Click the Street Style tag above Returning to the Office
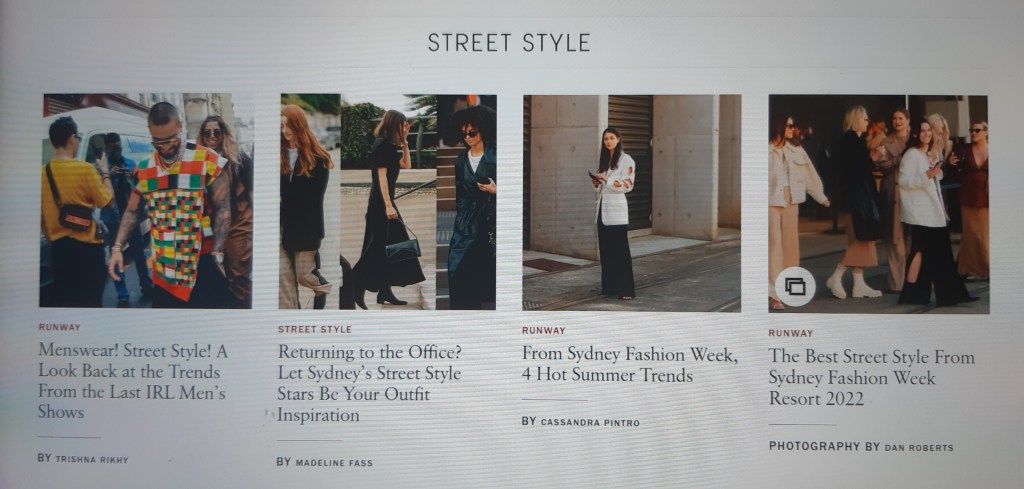Viewport: 1024px width, 489px height. (315, 329)
